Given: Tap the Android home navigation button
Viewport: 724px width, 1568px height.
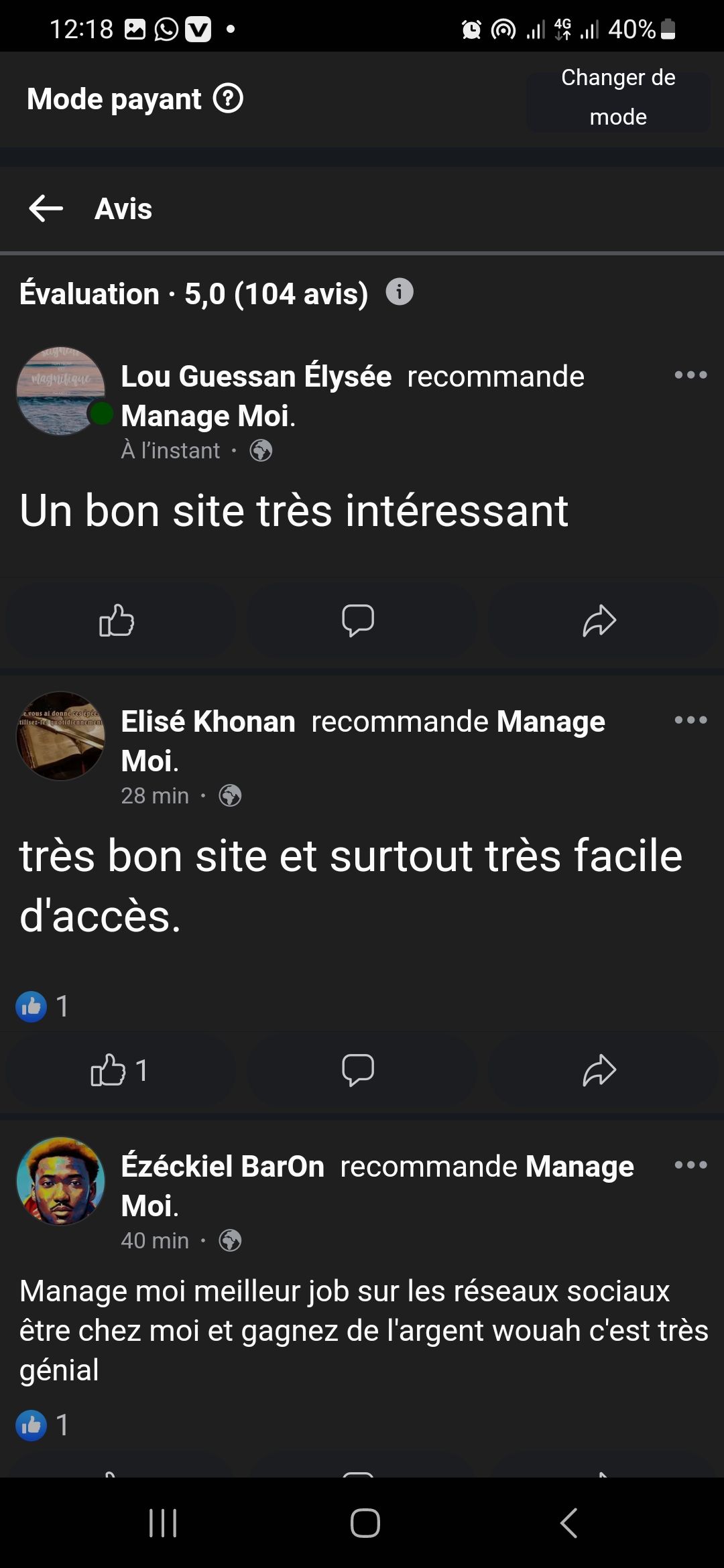Looking at the screenshot, I should coord(365,1523).
